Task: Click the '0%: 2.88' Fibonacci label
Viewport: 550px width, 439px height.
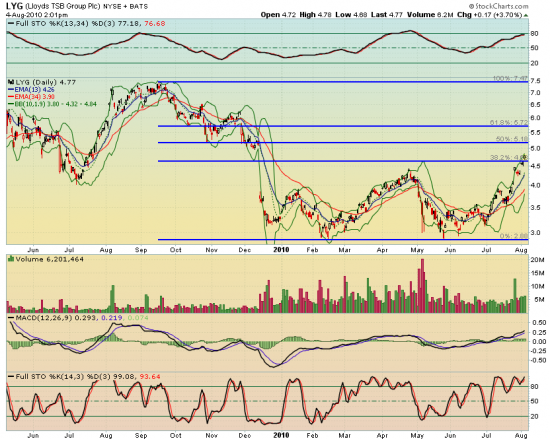Action: pyautogui.click(x=514, y=236)
